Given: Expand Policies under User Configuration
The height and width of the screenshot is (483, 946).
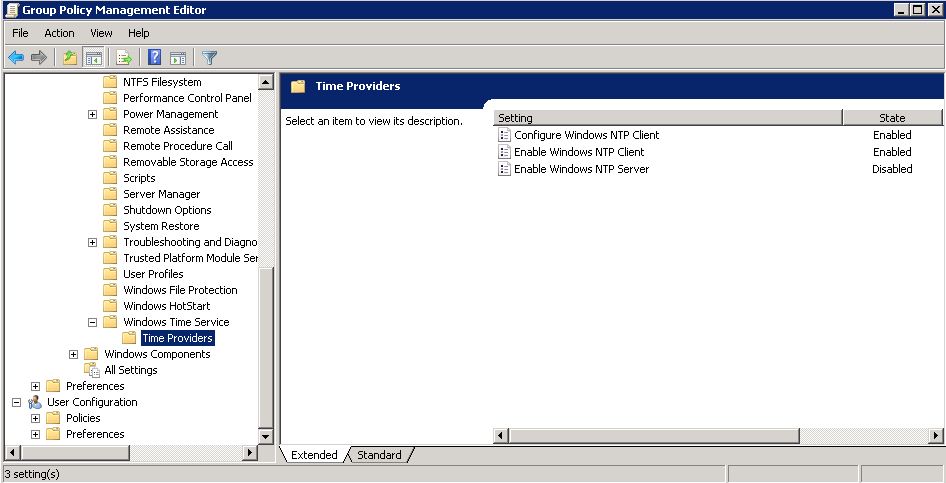Looking at the screenshot, I should pyautogui.click(x=35, y=418).
